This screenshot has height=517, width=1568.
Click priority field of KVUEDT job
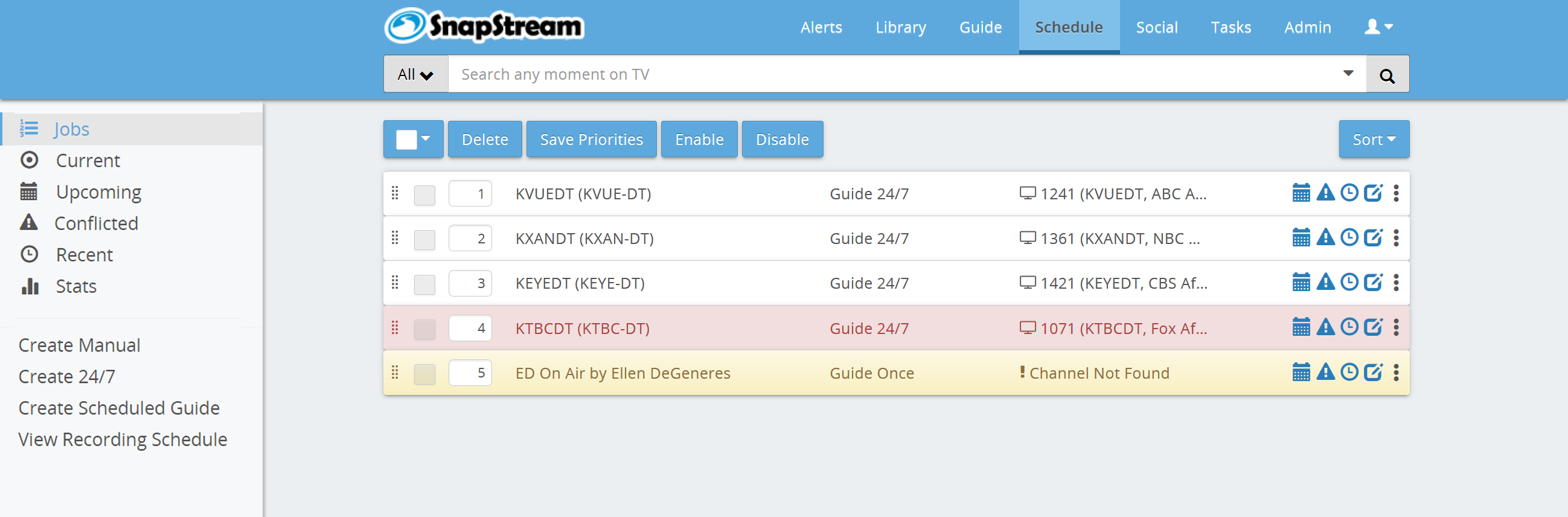pyautogui.click(x=470, y=194)
